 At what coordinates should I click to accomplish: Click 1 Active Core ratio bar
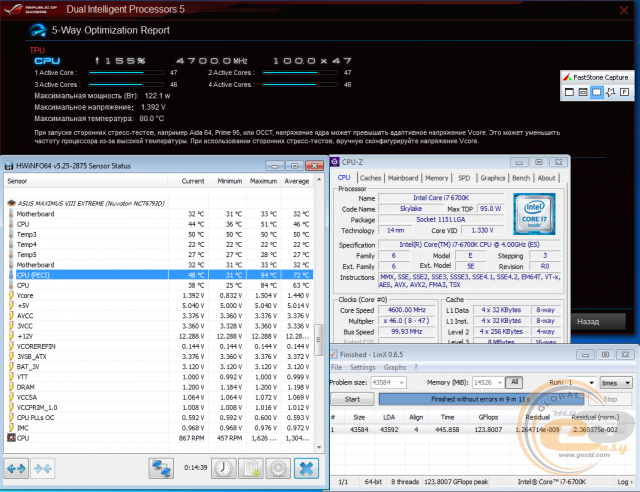click(126, 72)
